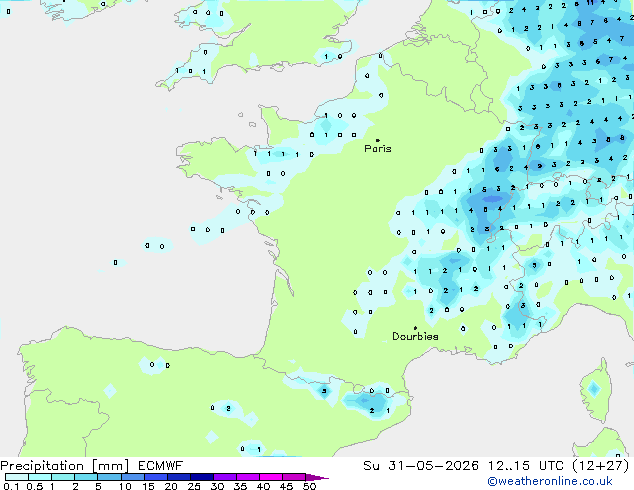Select the 30–35 mm purple swatch
Viewport: 634px width, 490px height.
[225, 477]
